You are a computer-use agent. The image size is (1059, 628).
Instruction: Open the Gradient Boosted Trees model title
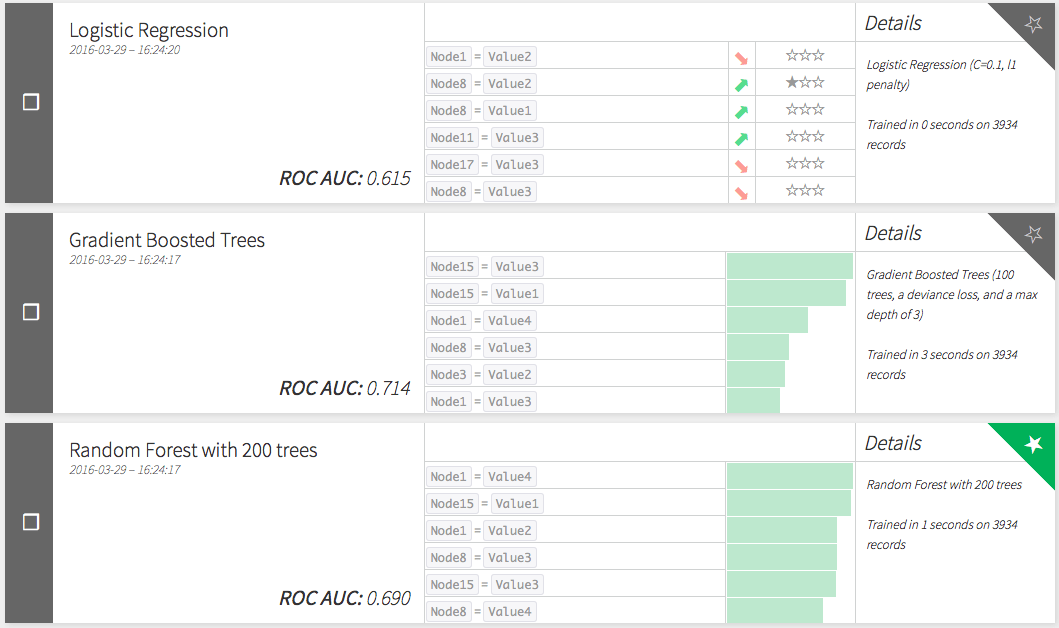[x=167, y=240]
